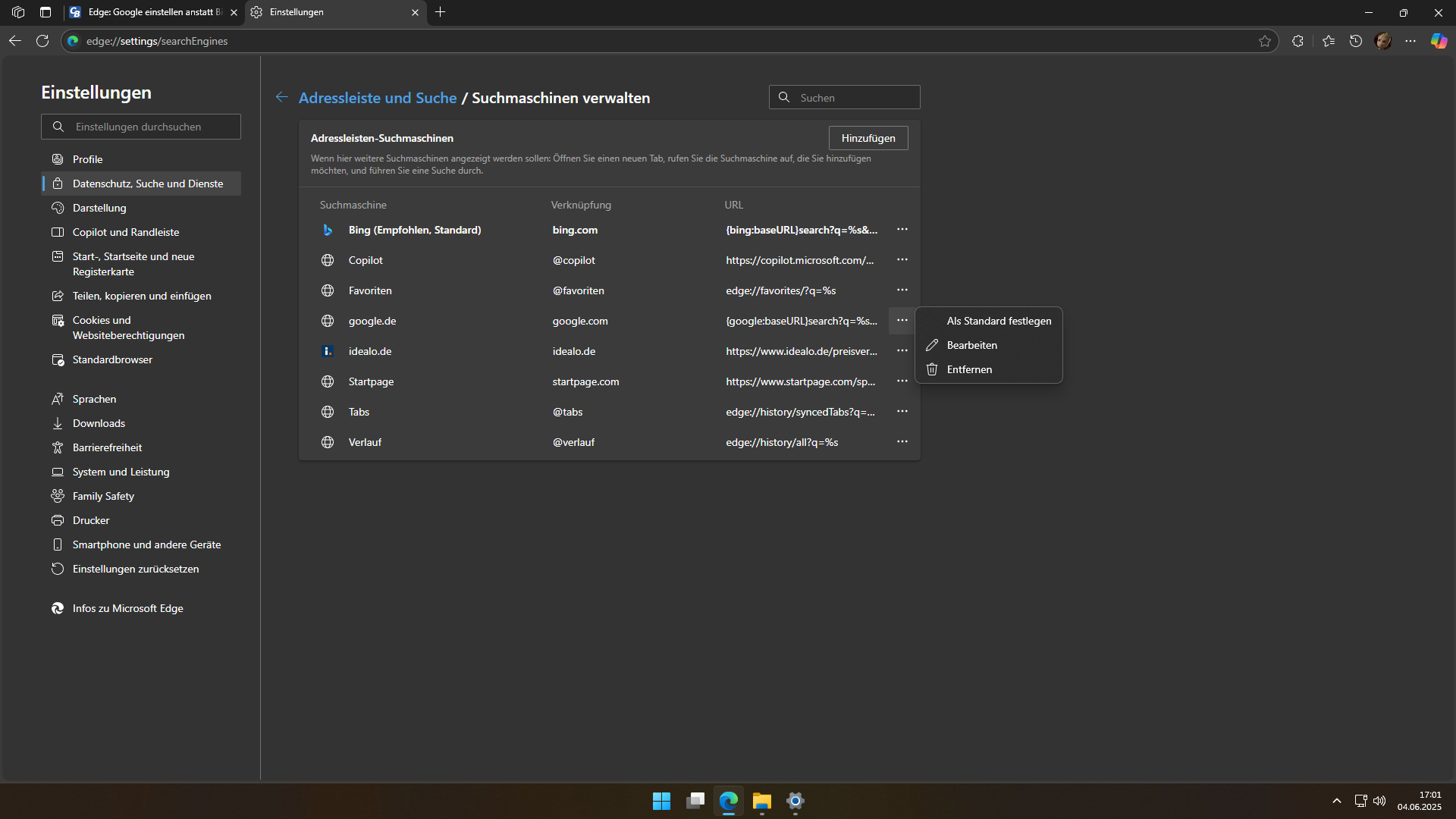1456x819 pixels.
Task: Click the favorites star in address bar
Action: tap(1264, 41)
